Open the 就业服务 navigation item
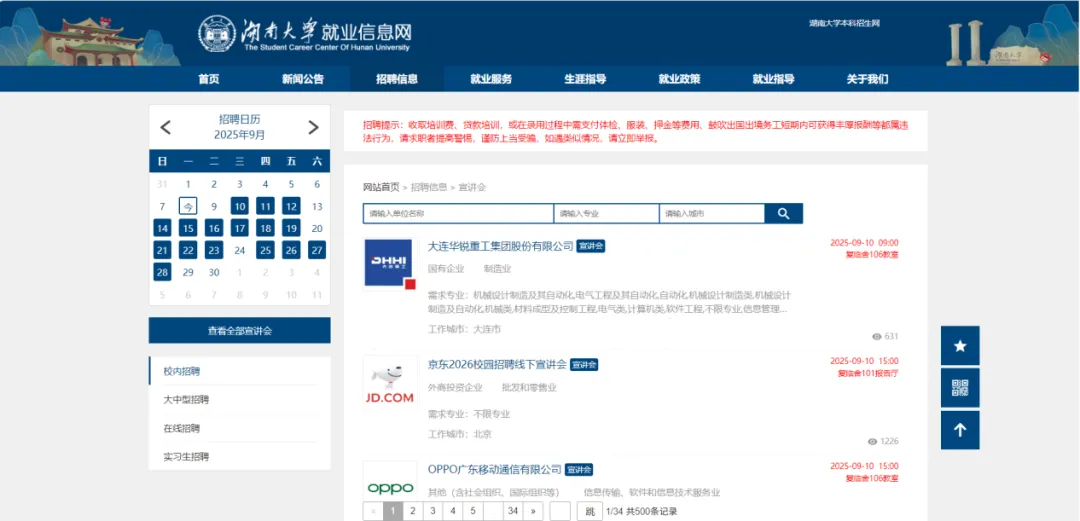The height and width of the screenshot is (521, 1080). pos(491,79)
